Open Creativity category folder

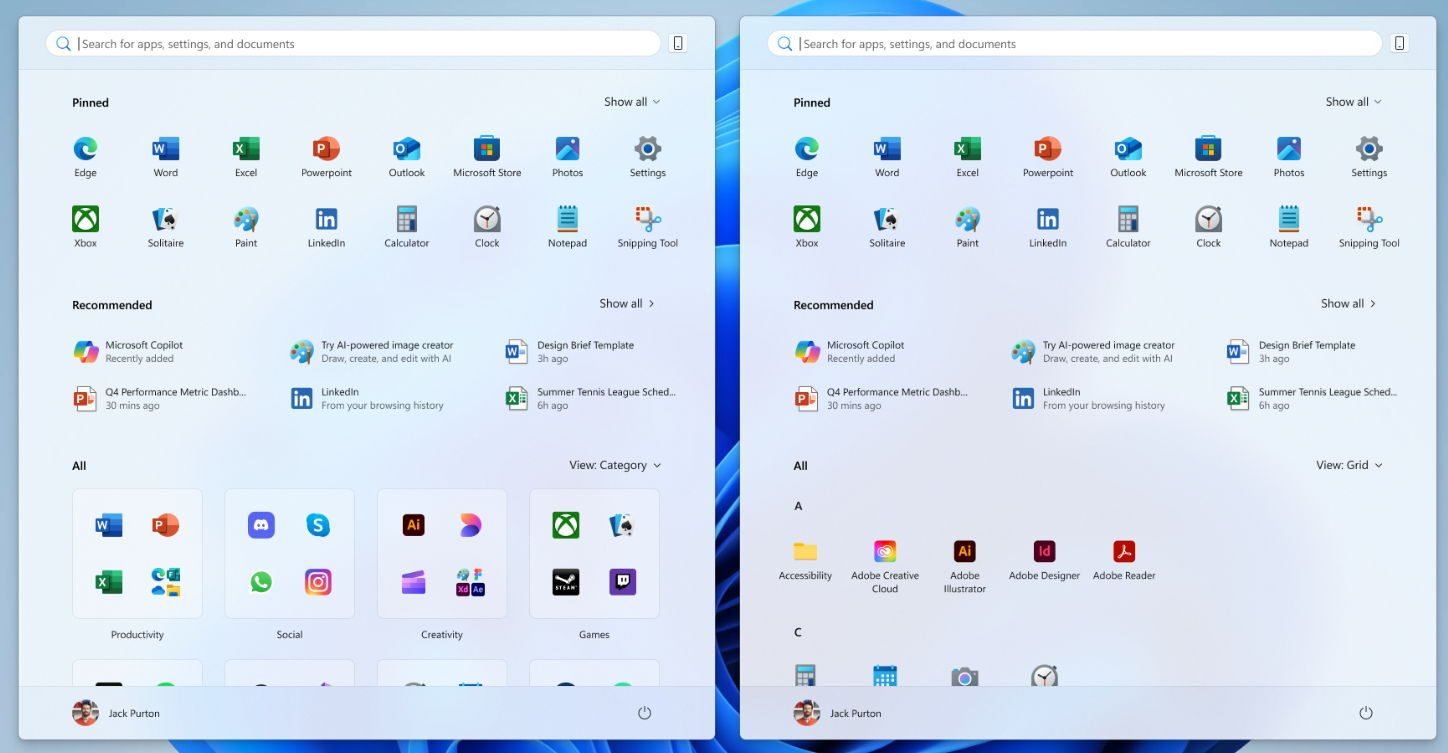coord(442,553)
